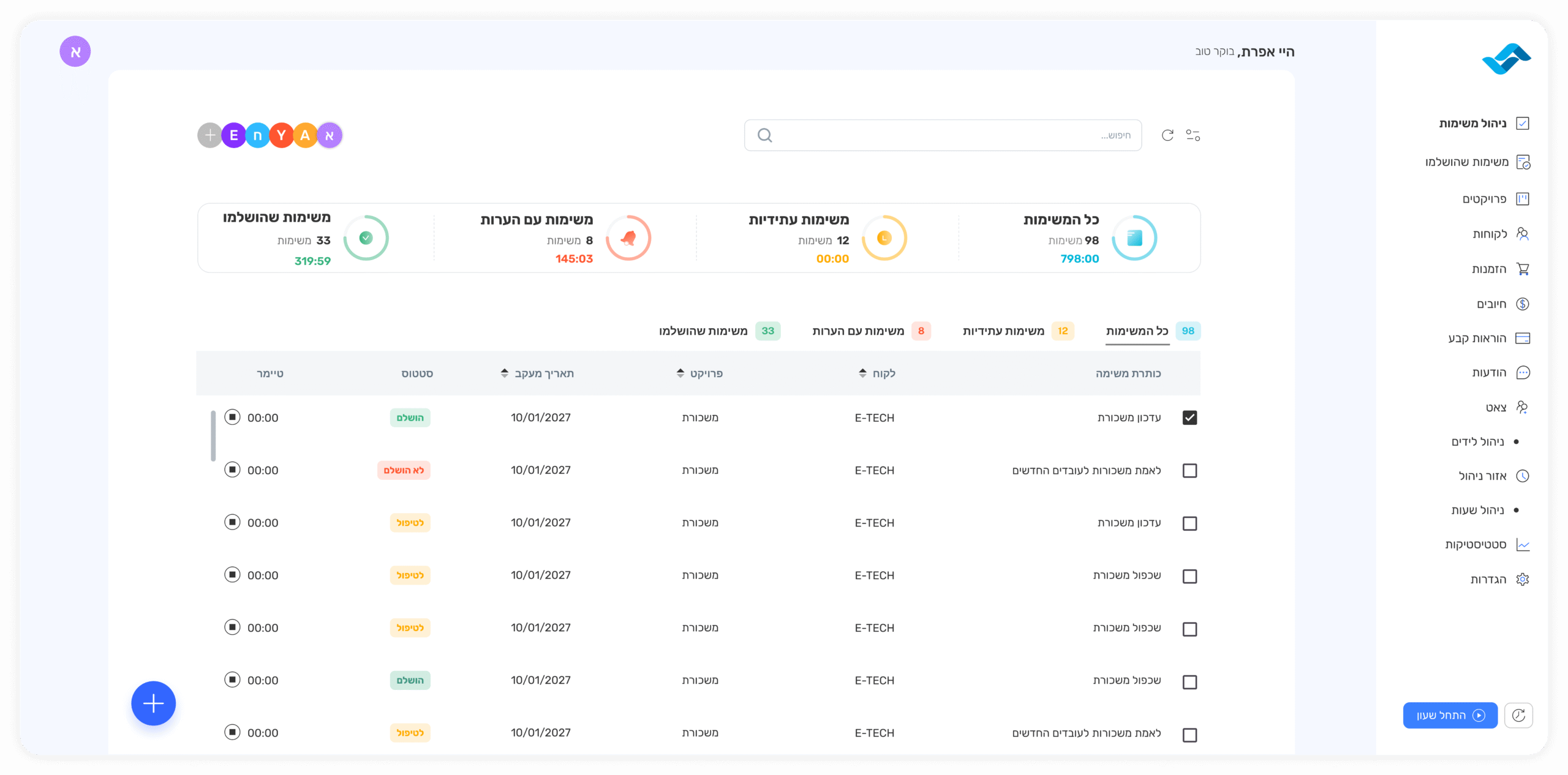Sort table by פרויקט column
The height and width of the screenshot is (775, 1568).
[680, 373]
